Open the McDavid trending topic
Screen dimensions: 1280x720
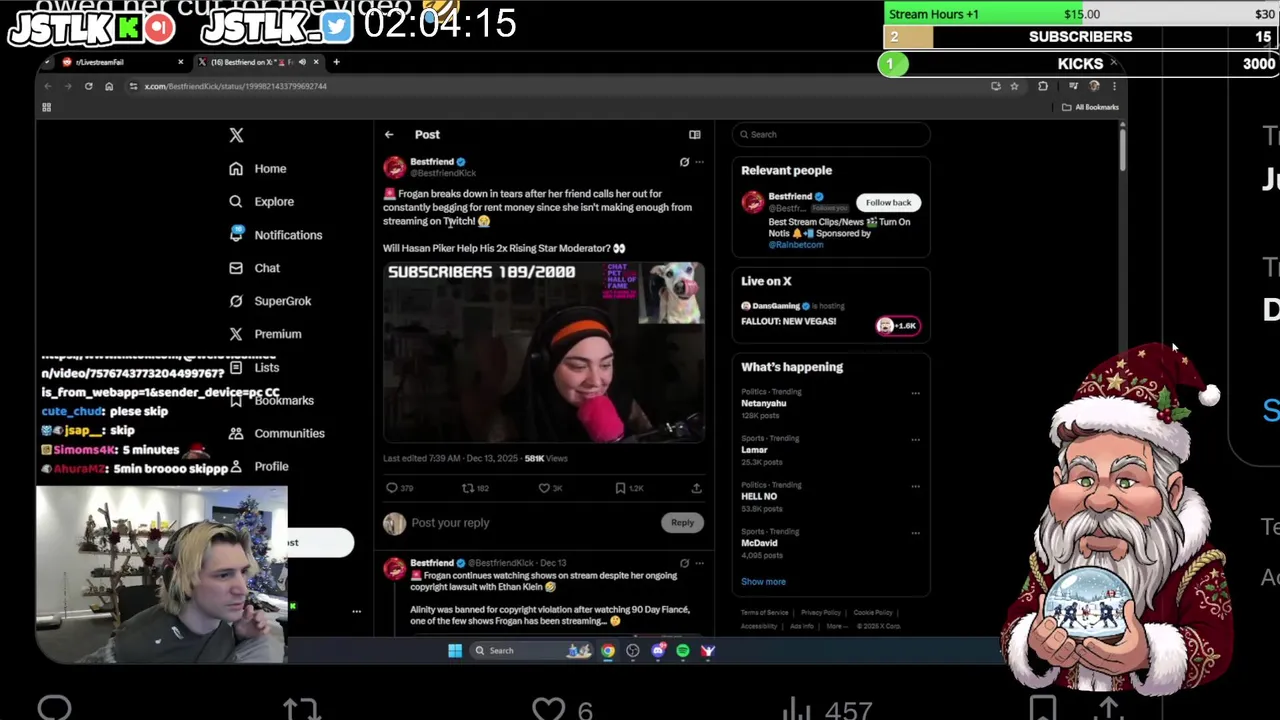[759, 543]
